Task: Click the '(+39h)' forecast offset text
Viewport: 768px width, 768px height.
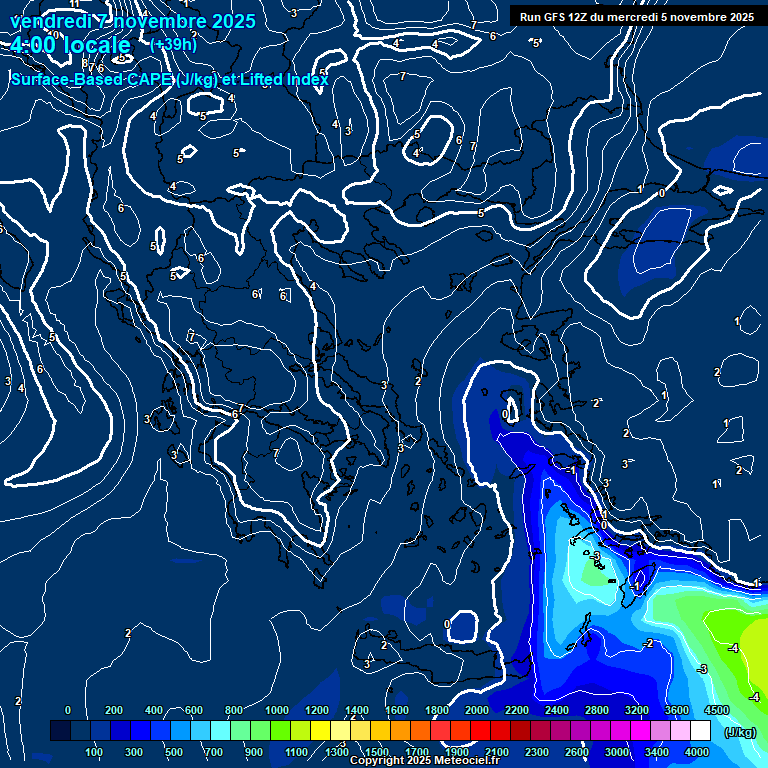Action: [x=173, y=45]
